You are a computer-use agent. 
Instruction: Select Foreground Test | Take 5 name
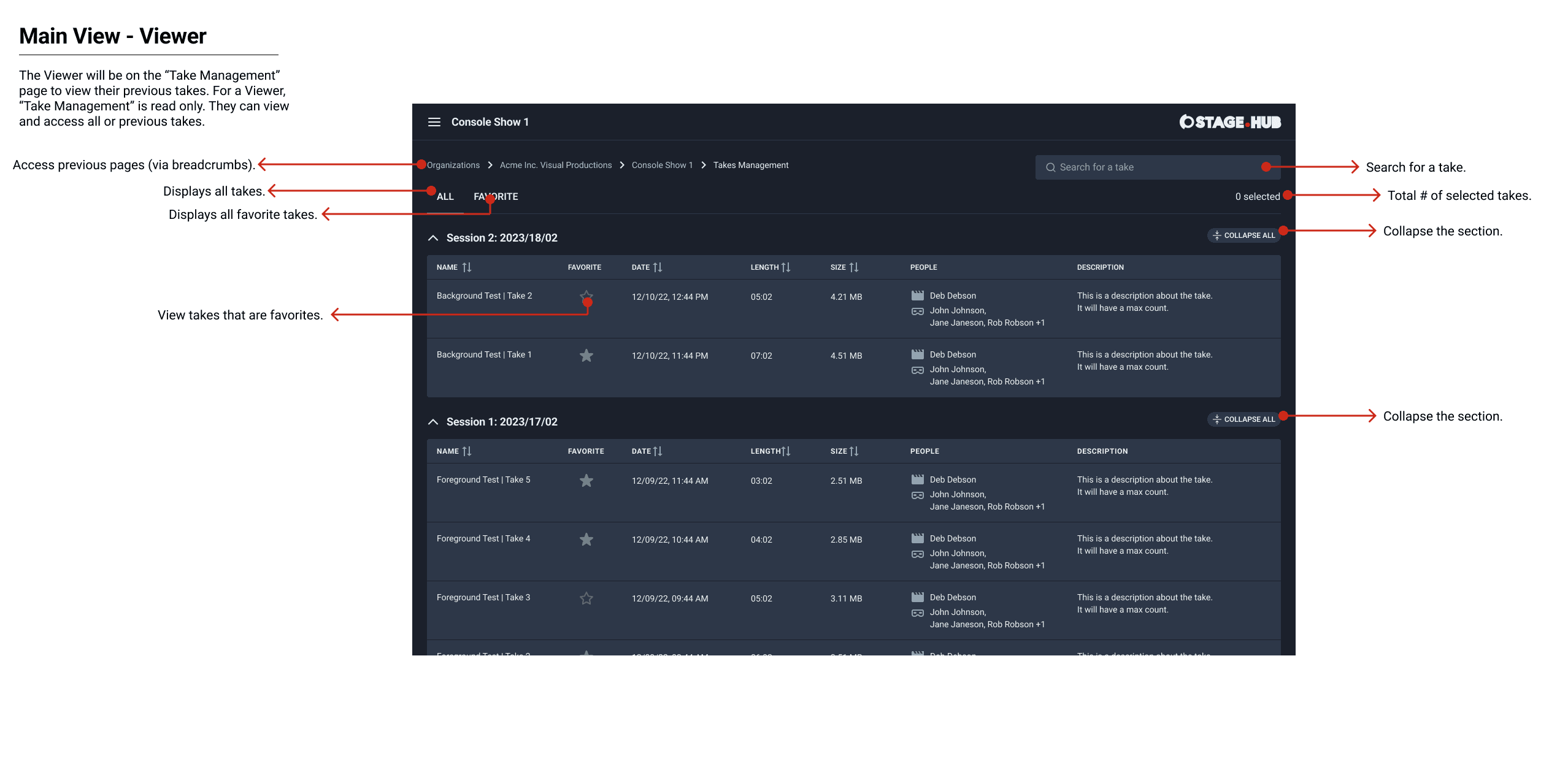pyautogui.click(x=483, y=479)
